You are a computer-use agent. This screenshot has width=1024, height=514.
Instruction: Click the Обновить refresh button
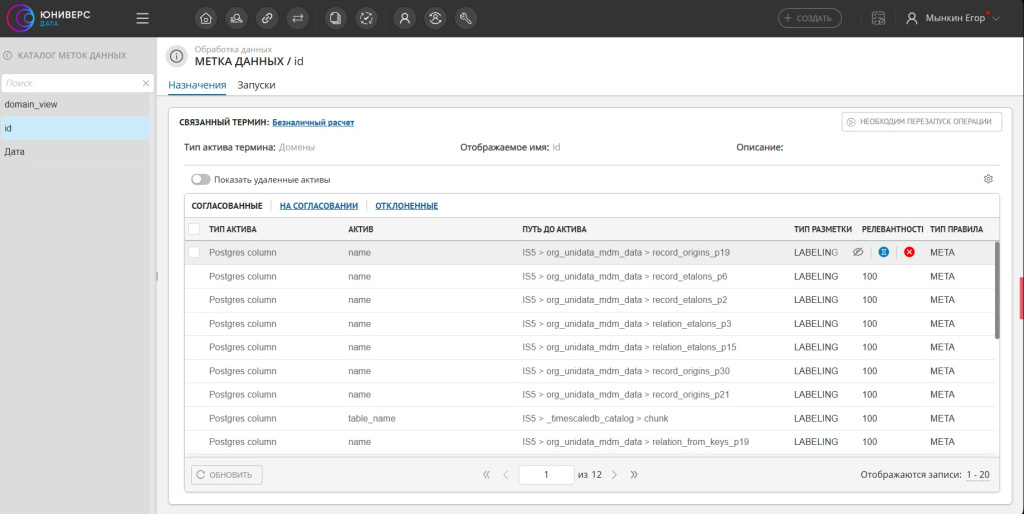227,475
